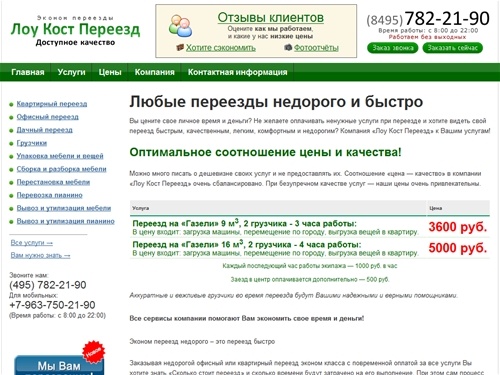Click the camera icon beside Фотоотчёты
The width and height of the screenshot is (500, 375).
point(288,47)
